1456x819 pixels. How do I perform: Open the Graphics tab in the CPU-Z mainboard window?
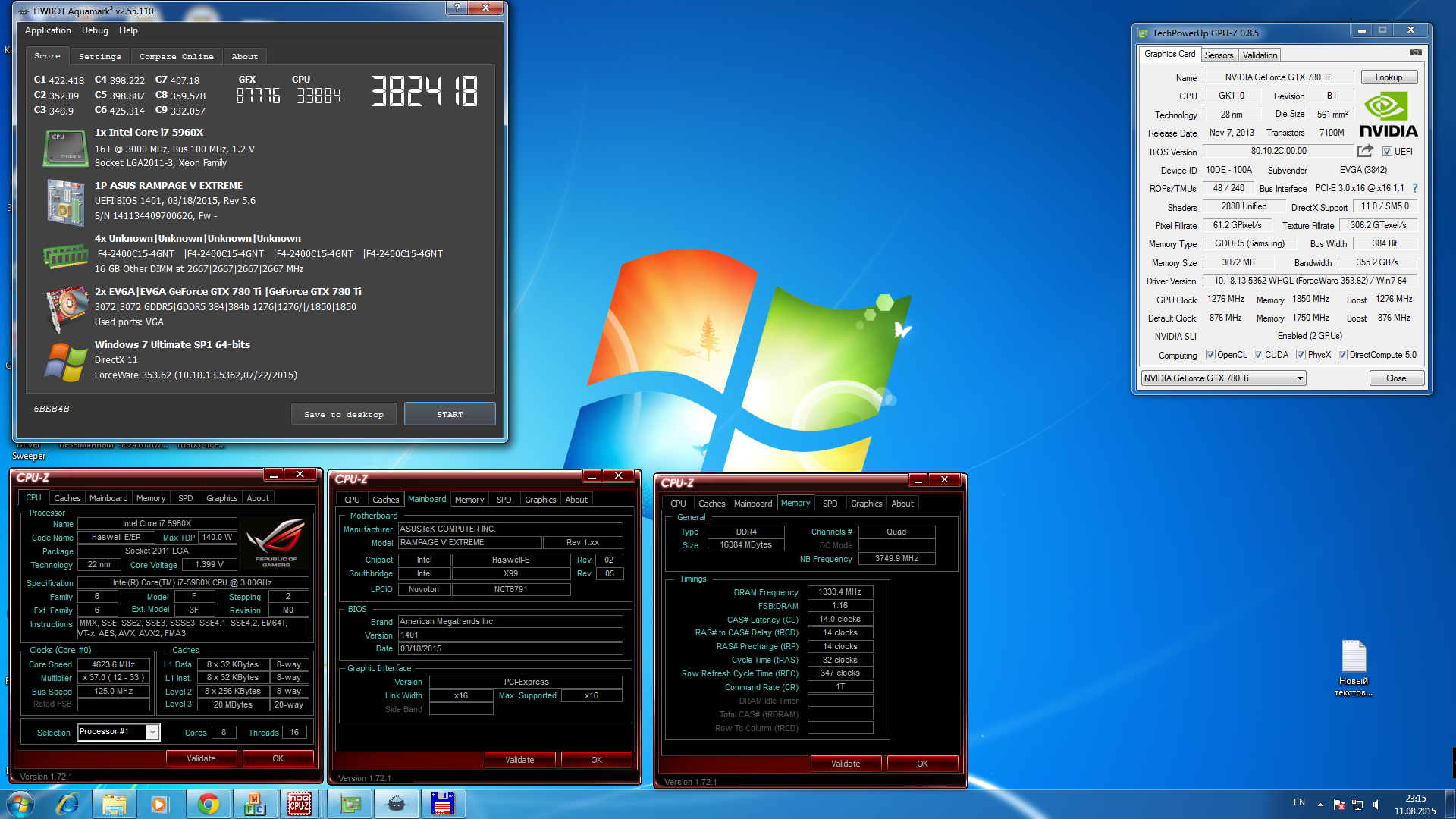point(540,500)
